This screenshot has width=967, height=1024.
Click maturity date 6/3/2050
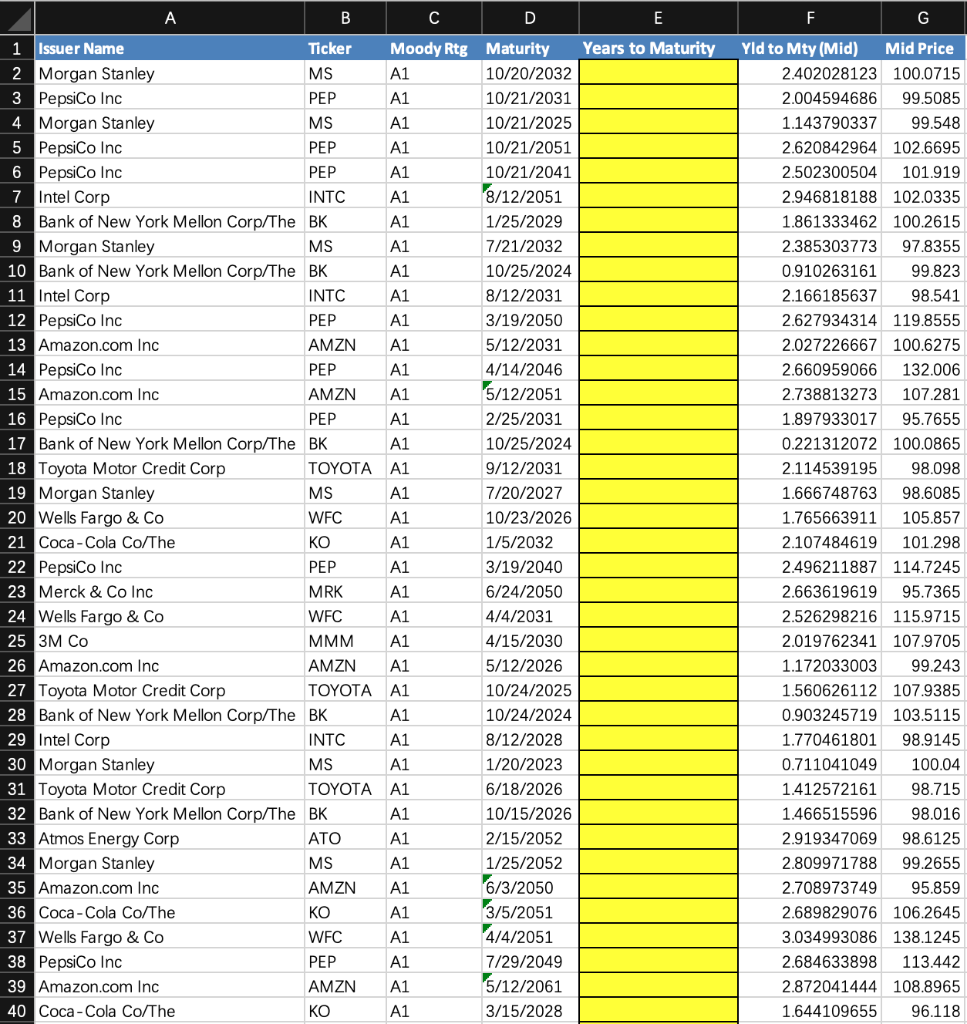[530, 888]
